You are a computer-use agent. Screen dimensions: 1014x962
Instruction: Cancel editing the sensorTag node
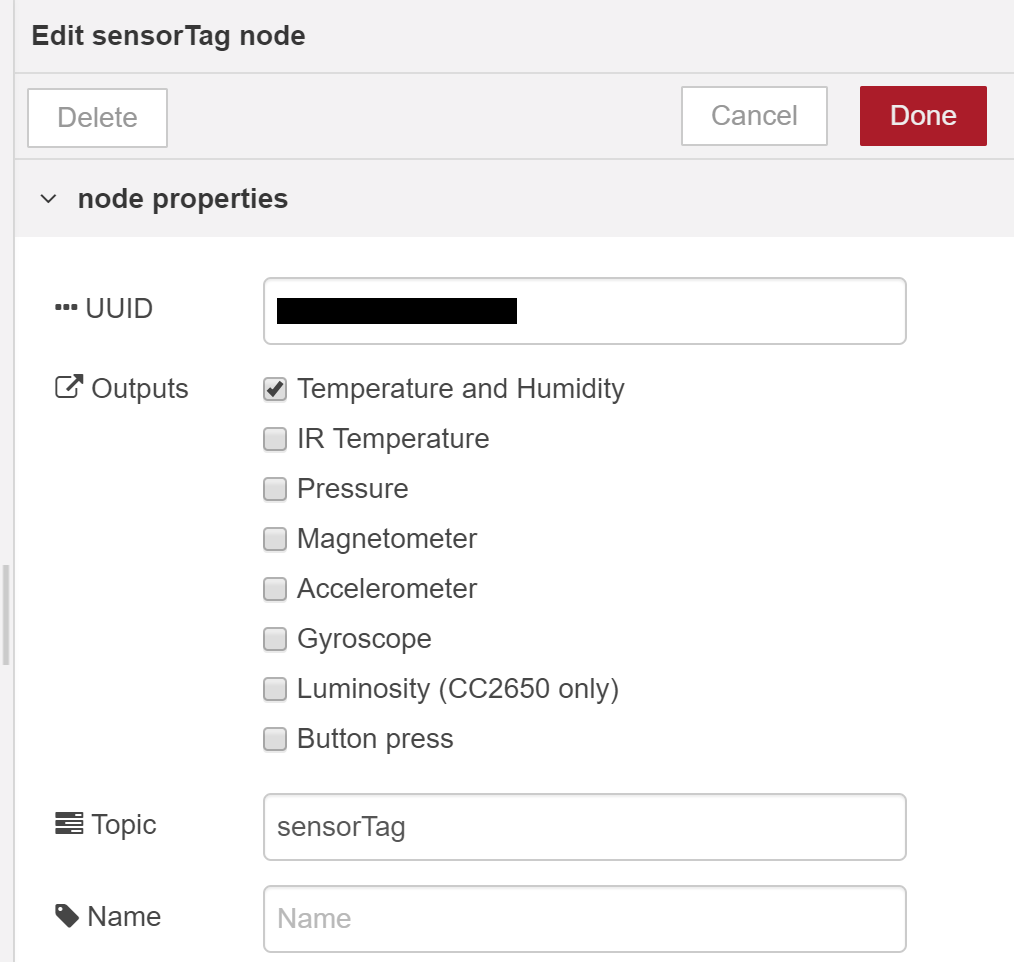point(754,116)
